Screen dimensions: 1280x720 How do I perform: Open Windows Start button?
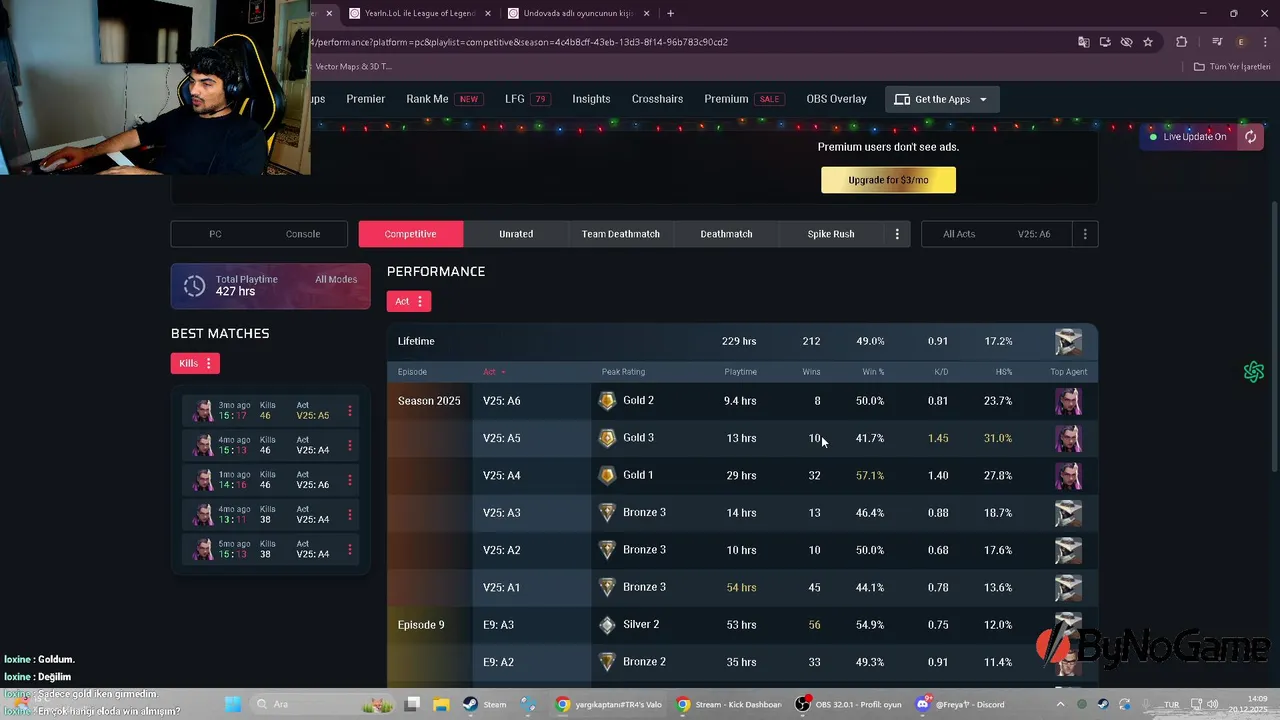[x=233, y=704]
